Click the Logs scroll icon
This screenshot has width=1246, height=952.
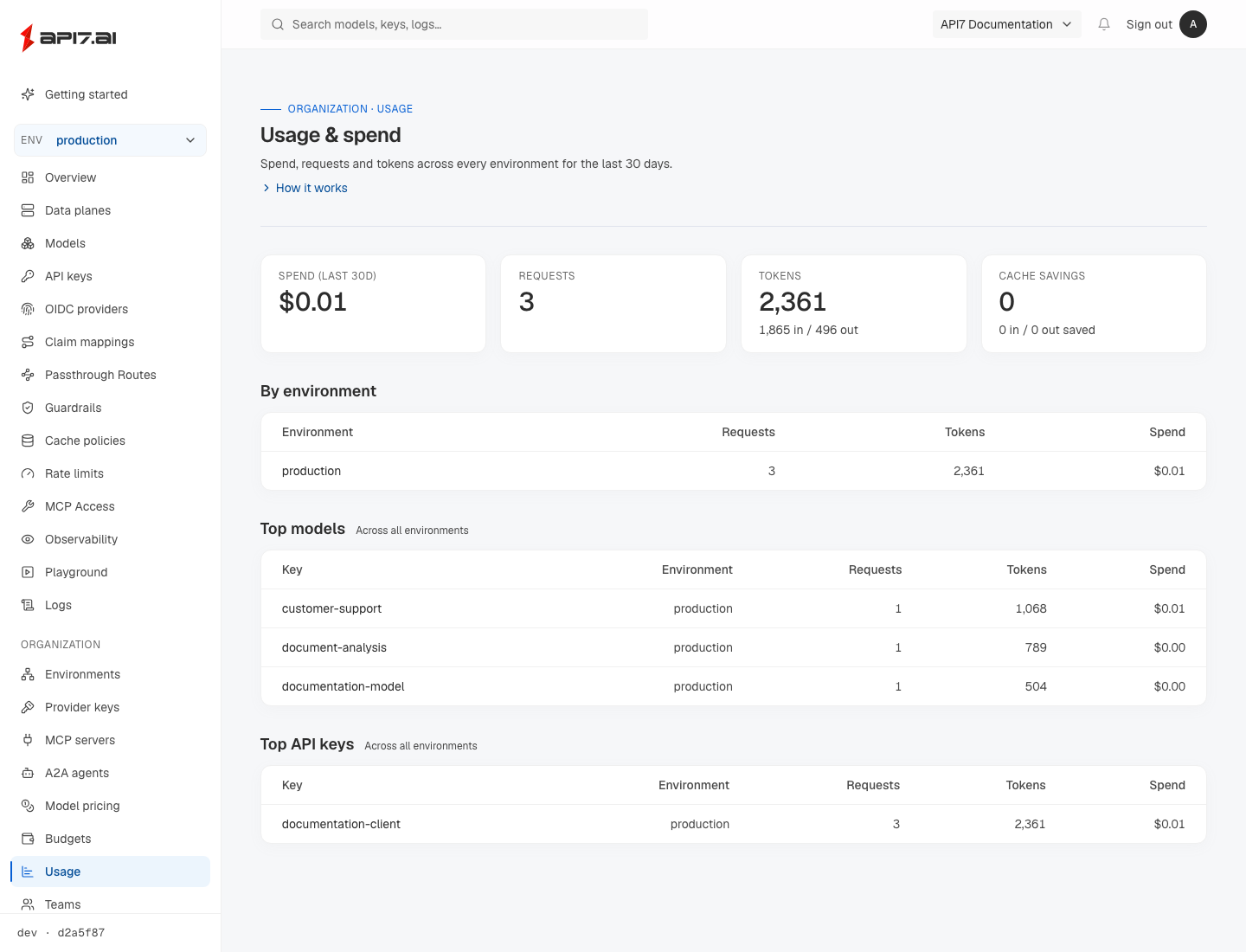(x=28, y=605)
